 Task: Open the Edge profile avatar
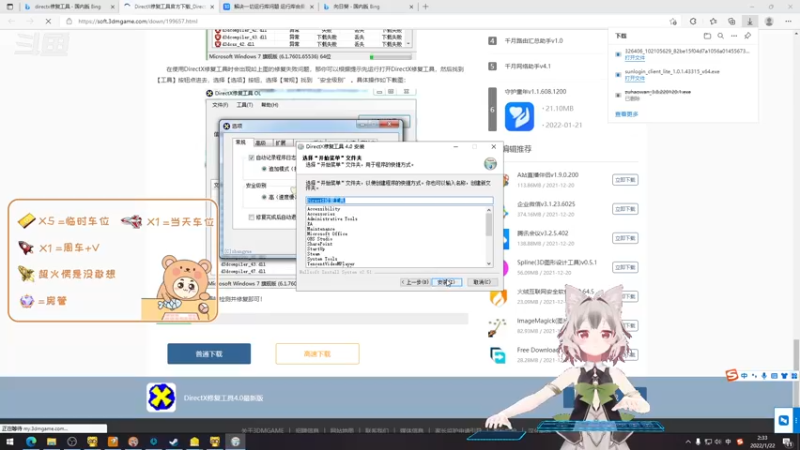click(769, 21)
